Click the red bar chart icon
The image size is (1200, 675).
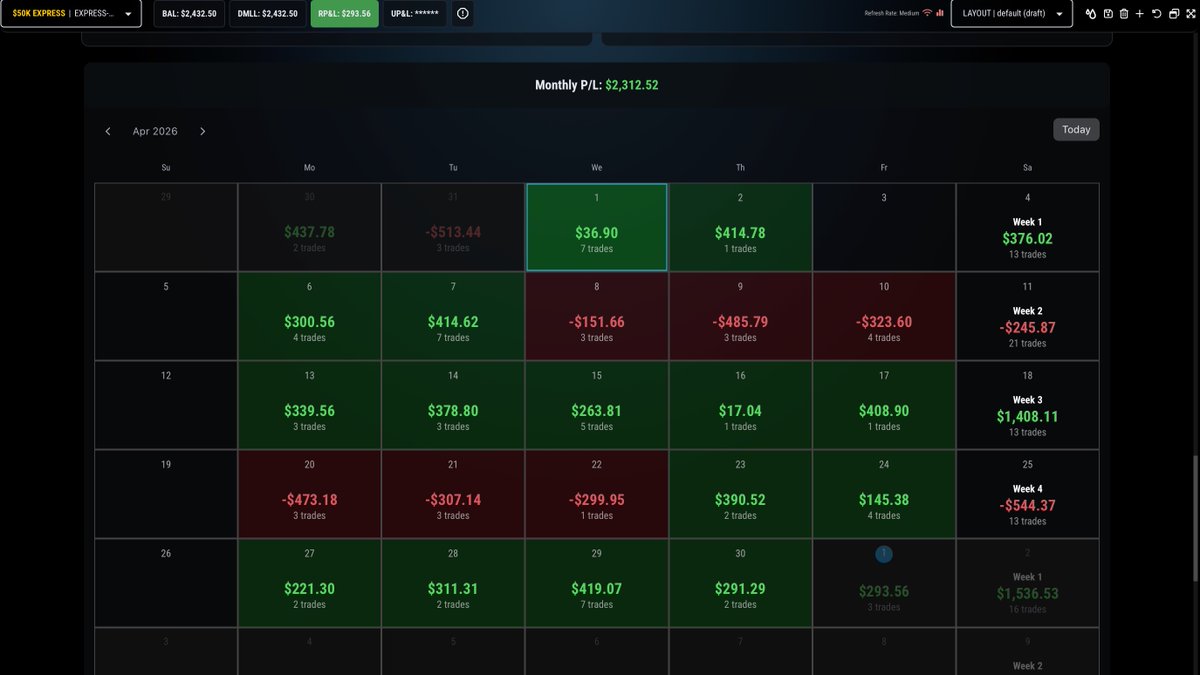point(940,13)
